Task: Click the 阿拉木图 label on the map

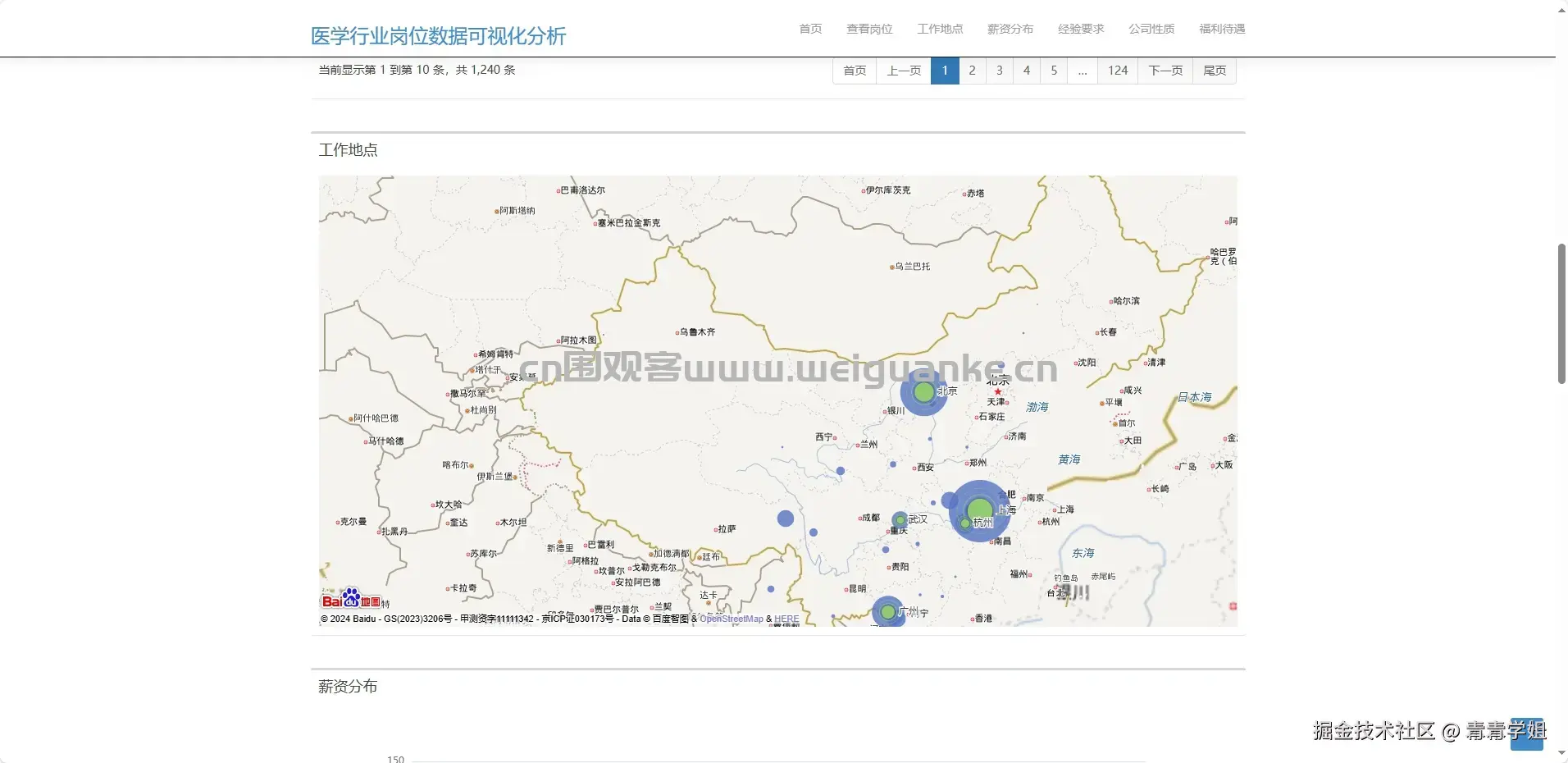Action: (x=579, y=340)
